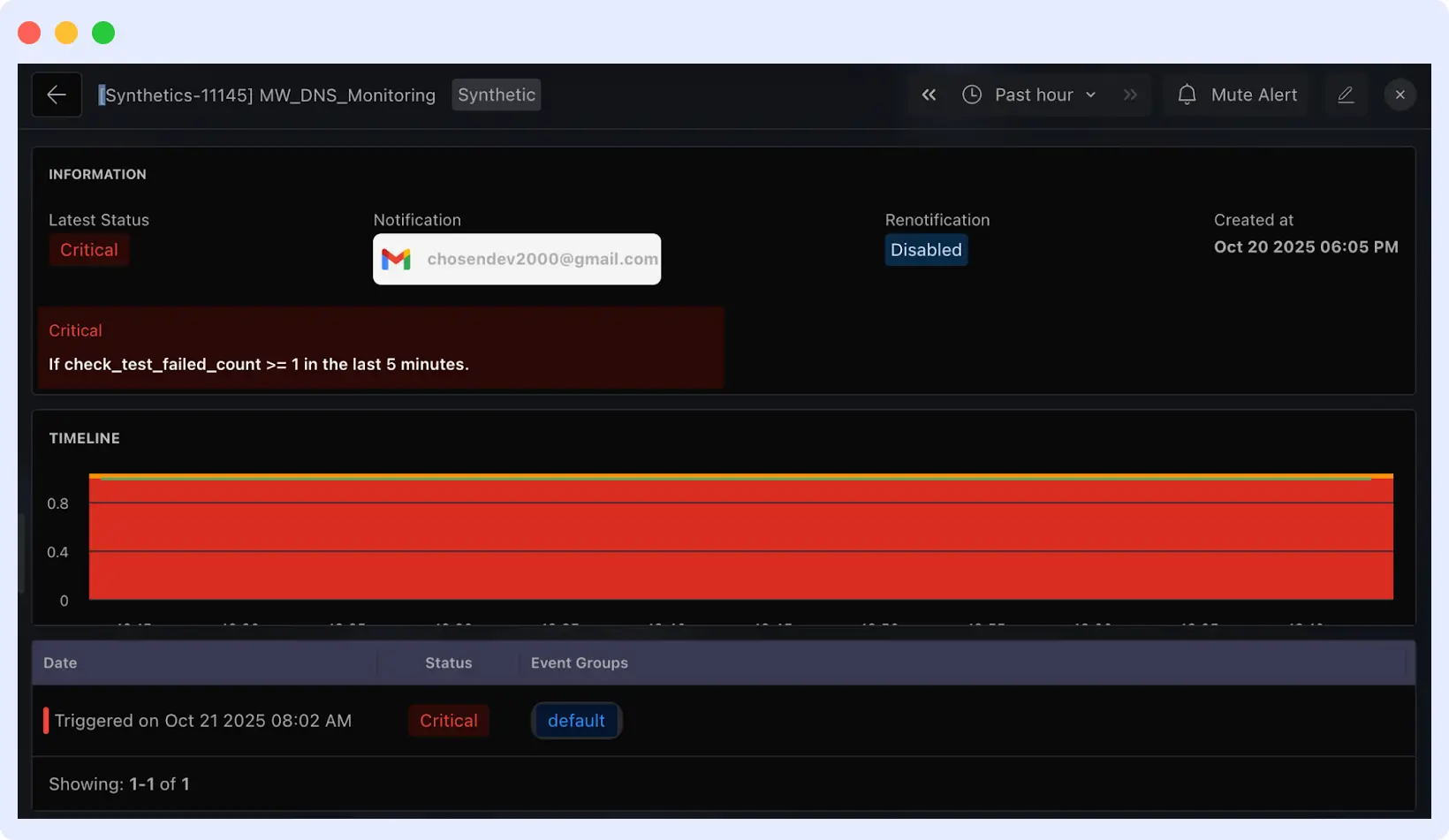Expand panel with right double-chevron icon
1449x840 pixels.
click(x=1130, y=95)
